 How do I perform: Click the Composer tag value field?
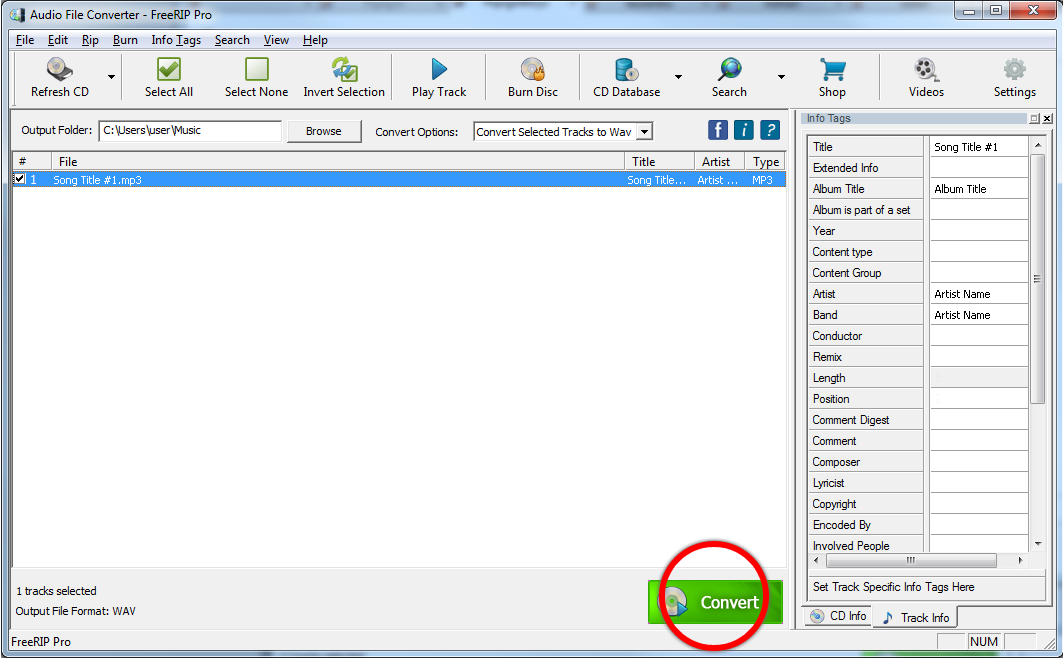(x=979, y=461)
